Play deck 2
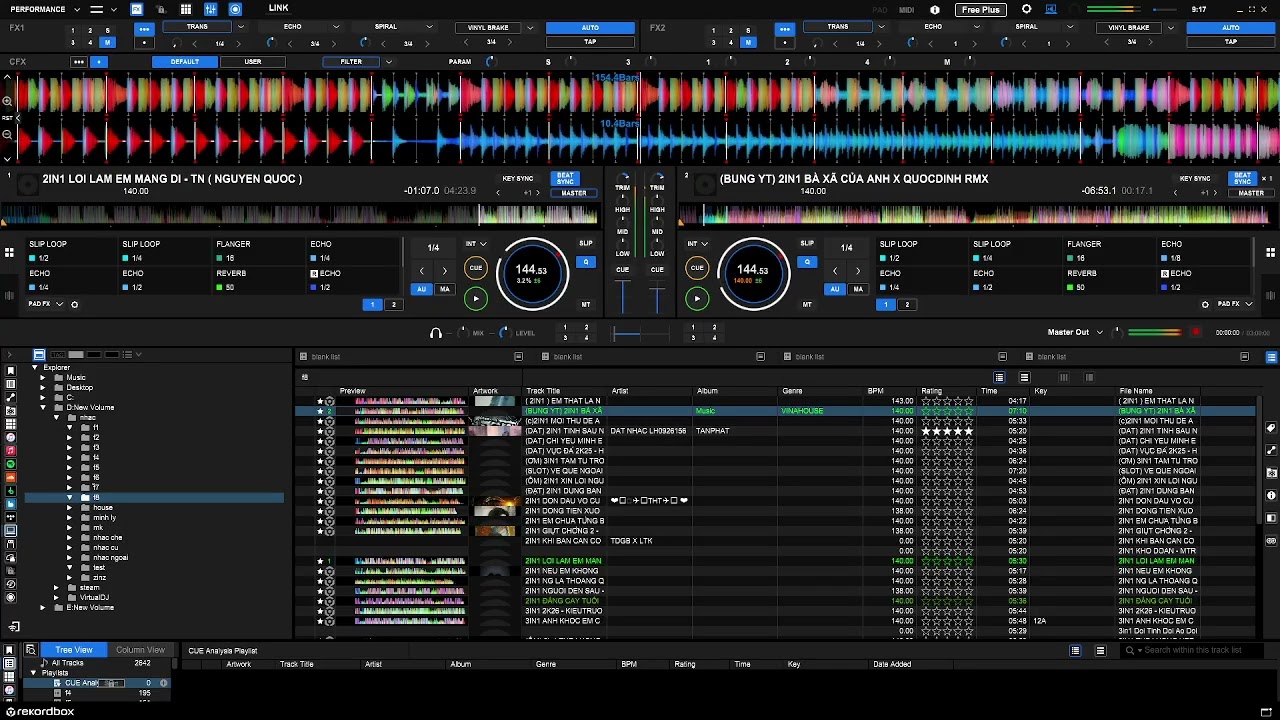1280x720 pixels. 697,298
